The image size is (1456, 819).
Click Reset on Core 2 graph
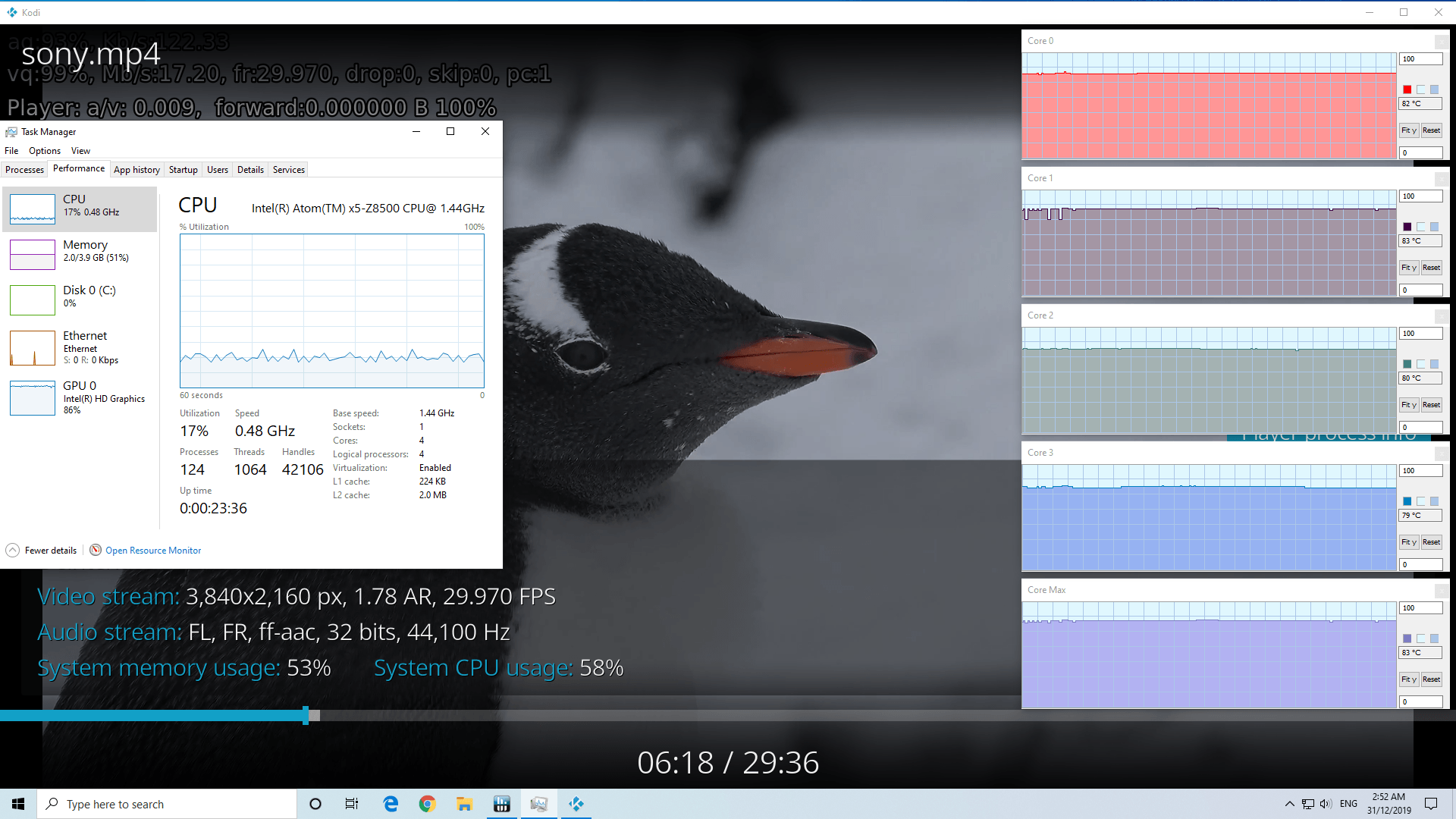(x=1431, y=405)
